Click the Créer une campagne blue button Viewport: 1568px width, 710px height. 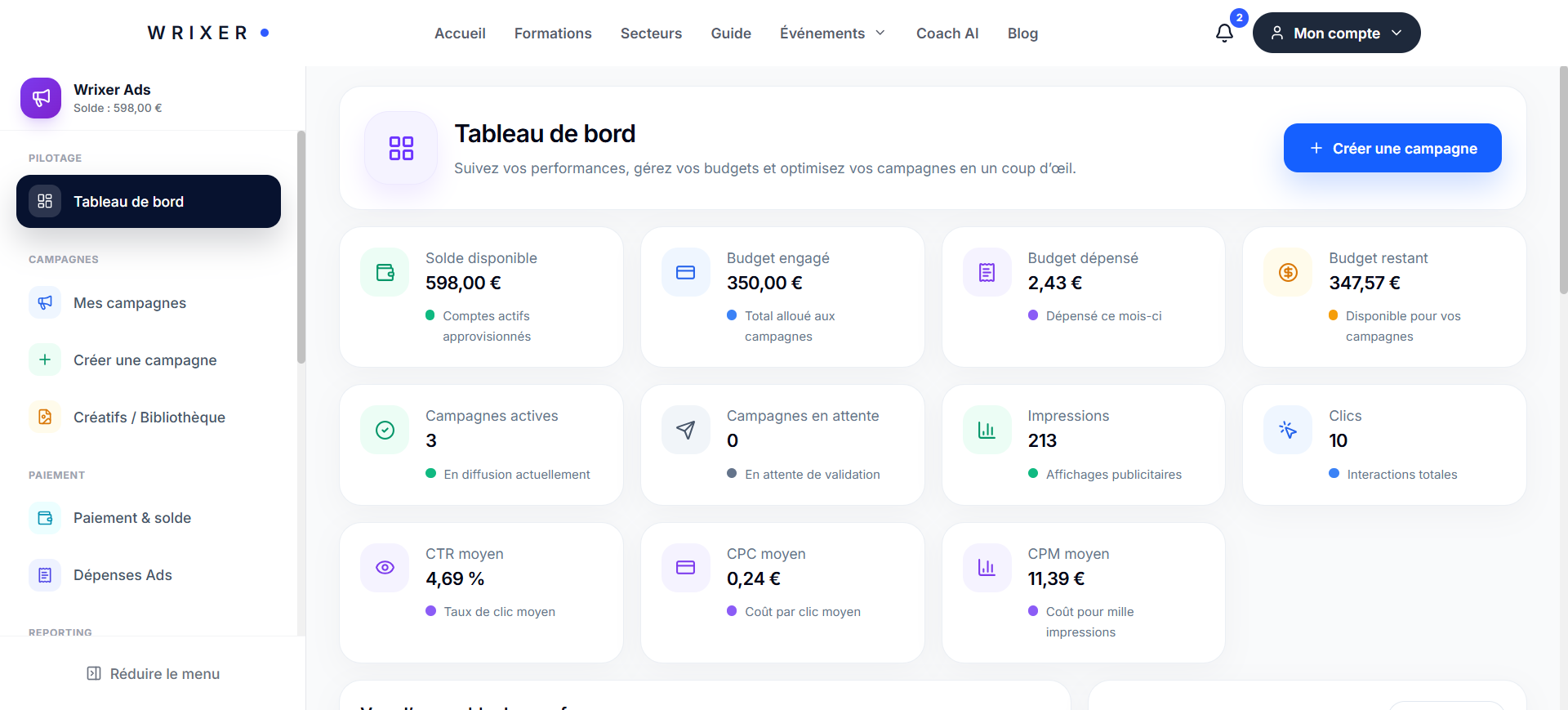[1392, 148]
